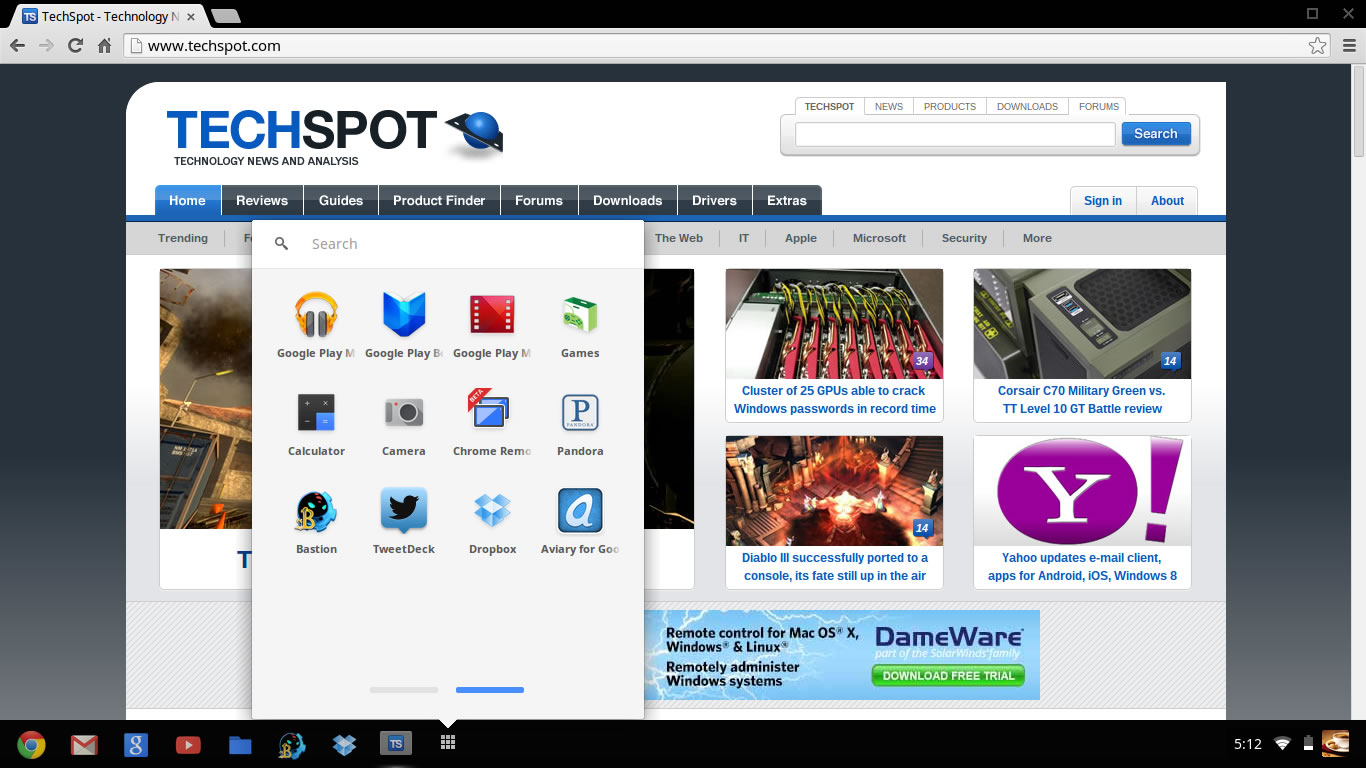Screen dimensions: 1366x768
Task: Go to the browser home page
Action: pos(104,46)
